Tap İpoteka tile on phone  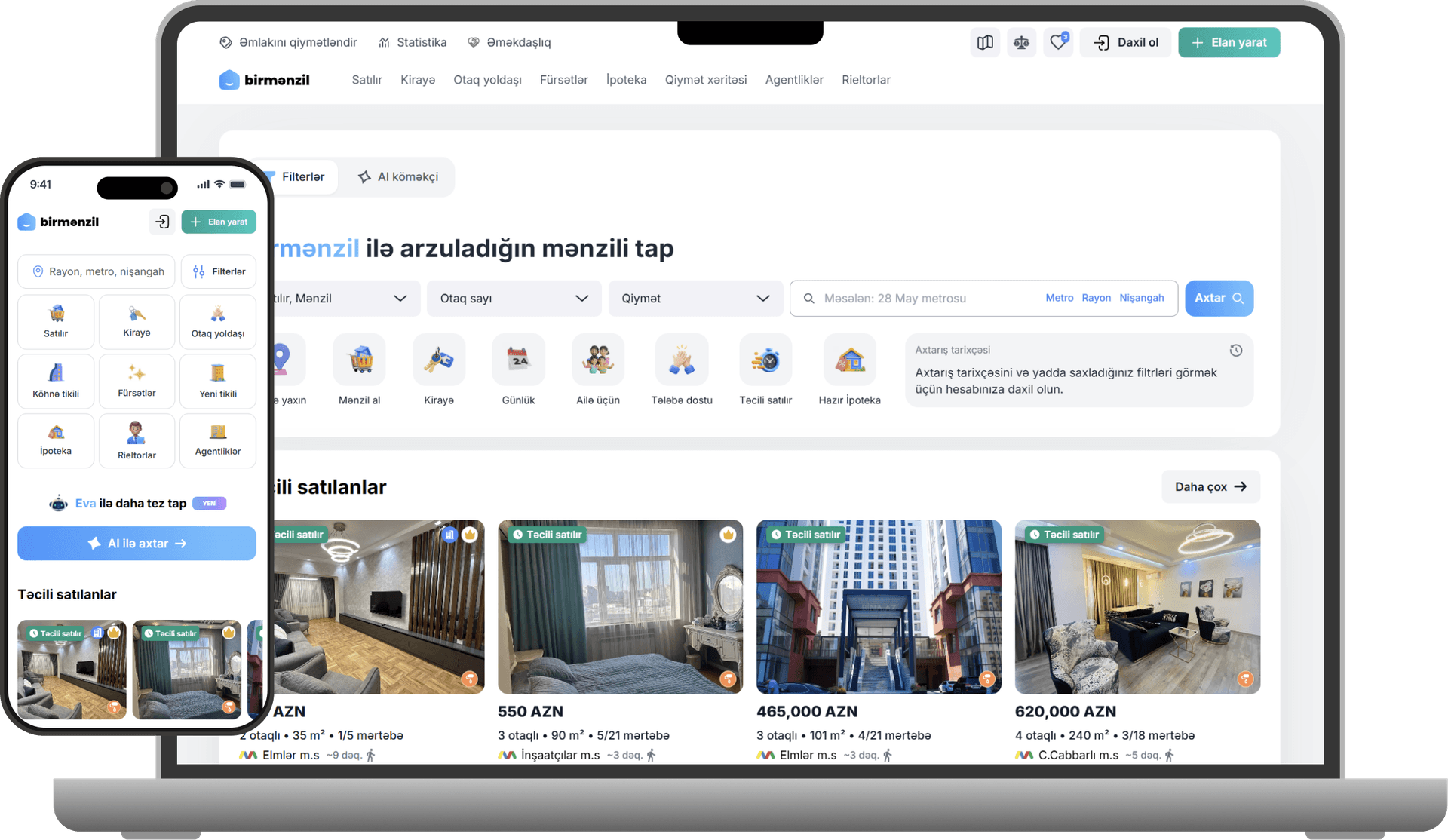pos(56,441)
